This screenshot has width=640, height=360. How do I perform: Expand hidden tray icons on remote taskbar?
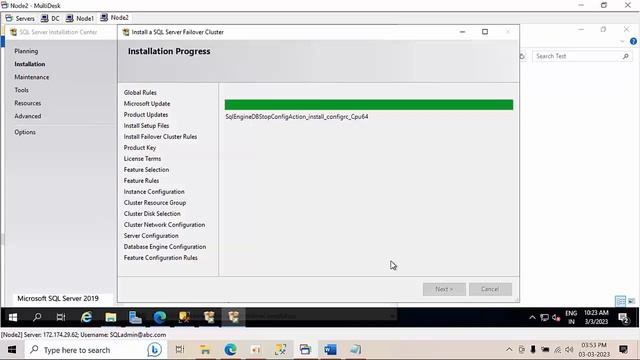(532, 318)
